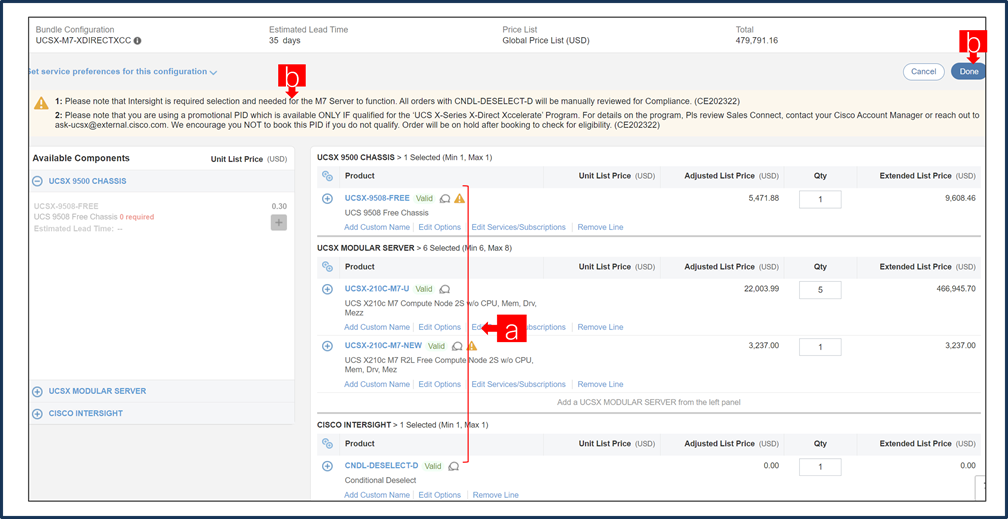Image resolution: width=1008 pixels, height=519 pixels.
Task: Click Edit Options for UCSX-210C-M7-NEW
Action: pyautogui.click(x=440, y=385)
